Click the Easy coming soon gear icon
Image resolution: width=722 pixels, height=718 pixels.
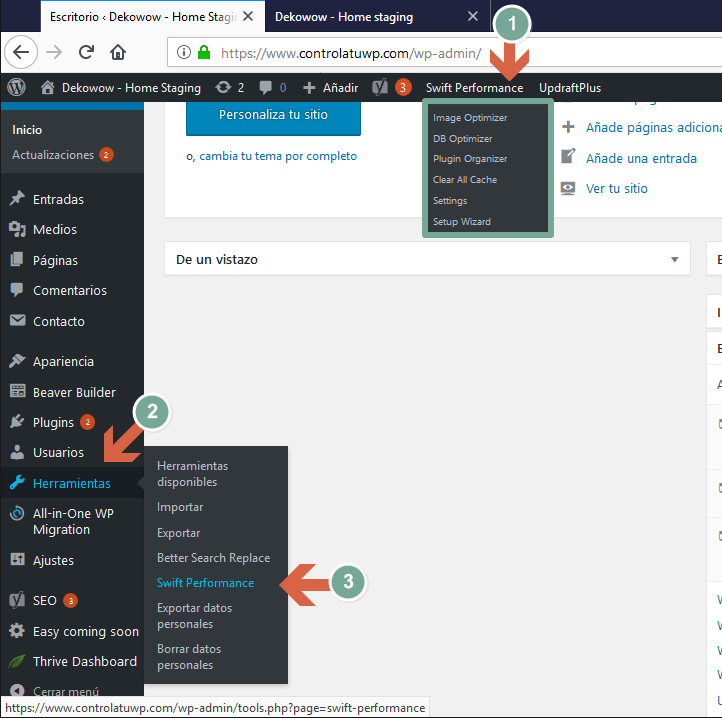pos(17,630)
